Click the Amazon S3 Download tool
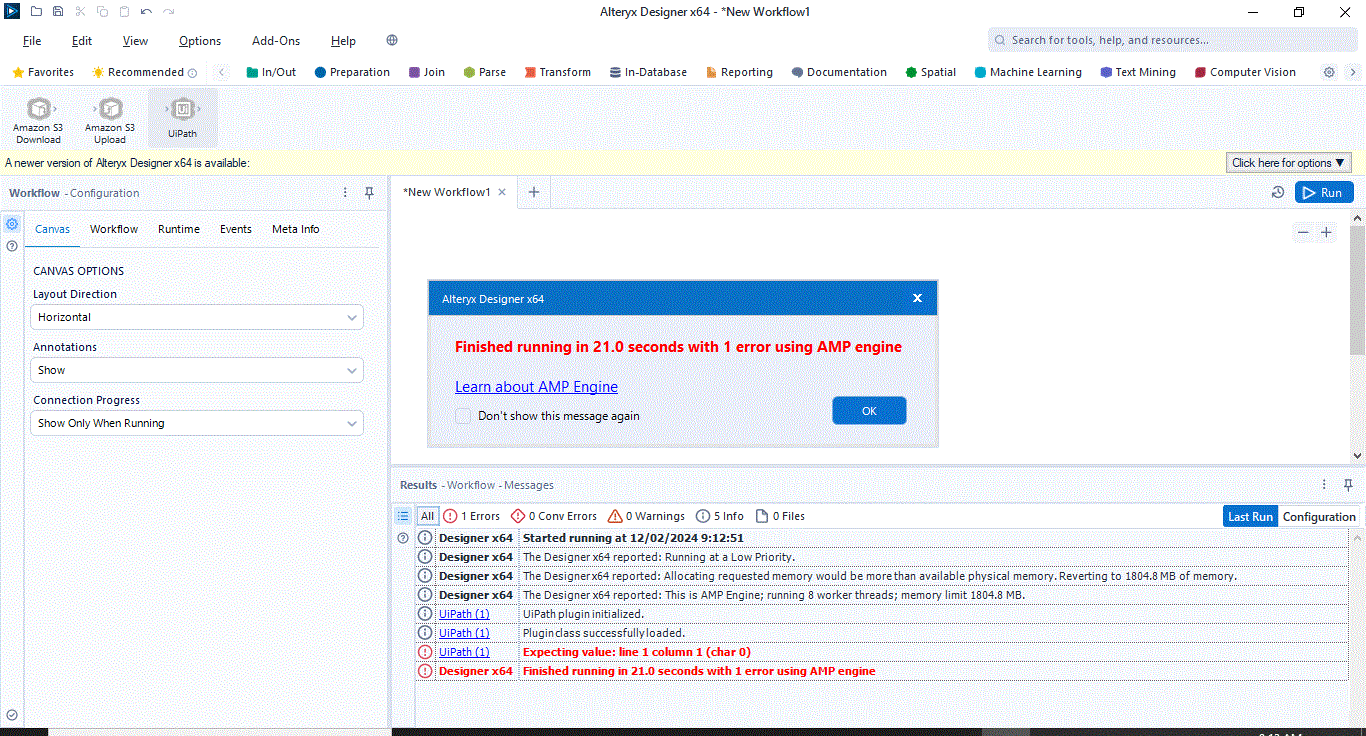The image size is (1366, 736). coord(38,115)
